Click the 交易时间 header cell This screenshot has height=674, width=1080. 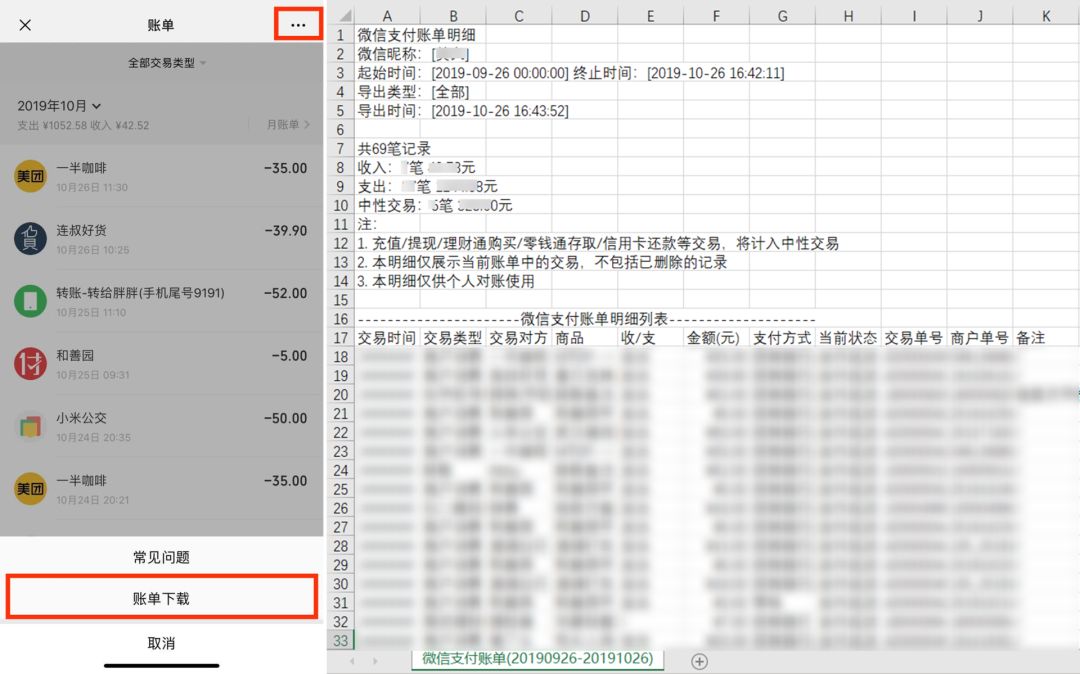click(387, 338)
